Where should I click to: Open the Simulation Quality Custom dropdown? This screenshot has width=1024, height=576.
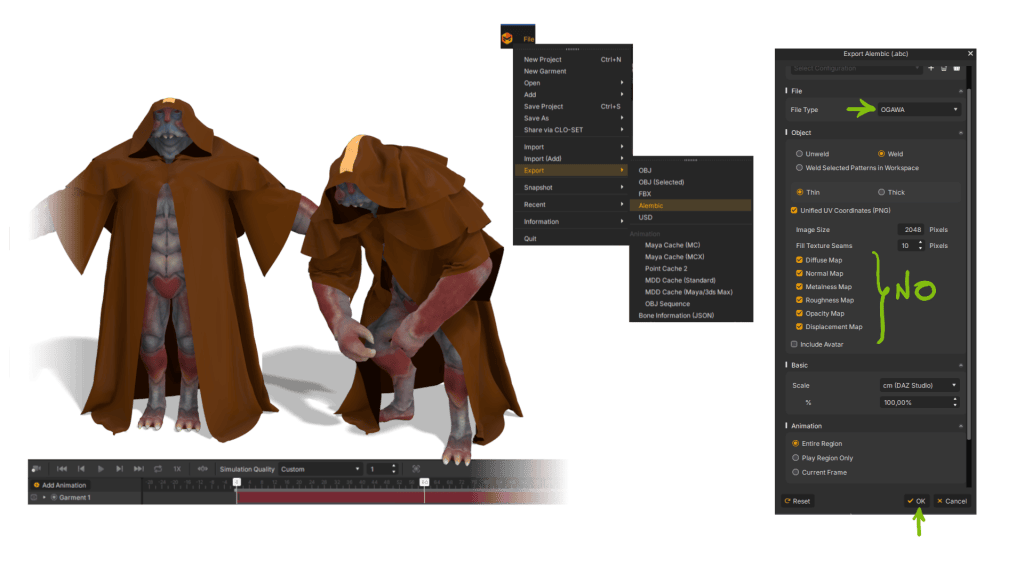(321, 469)
